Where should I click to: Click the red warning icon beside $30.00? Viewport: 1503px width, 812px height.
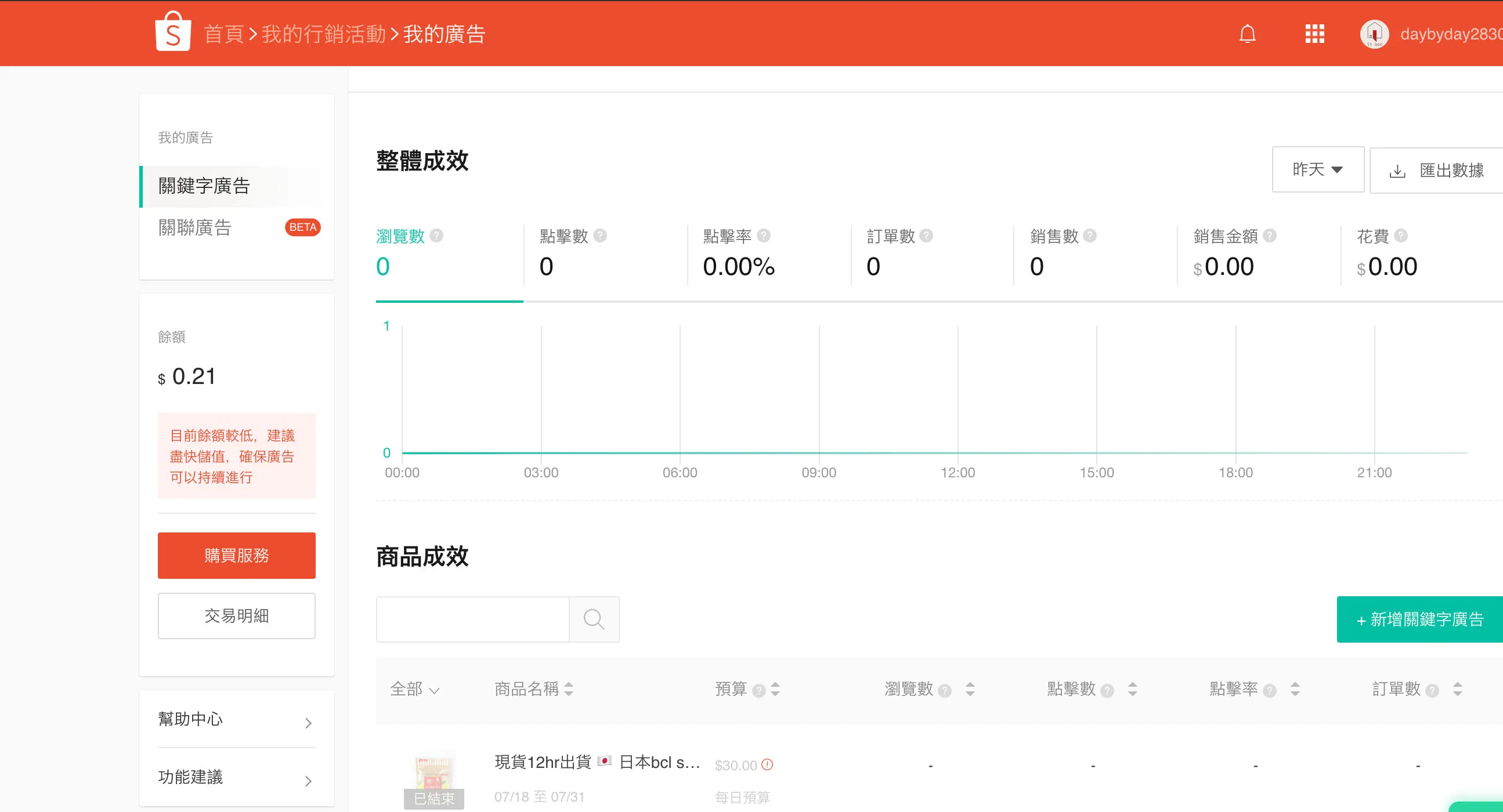point(767,764)
